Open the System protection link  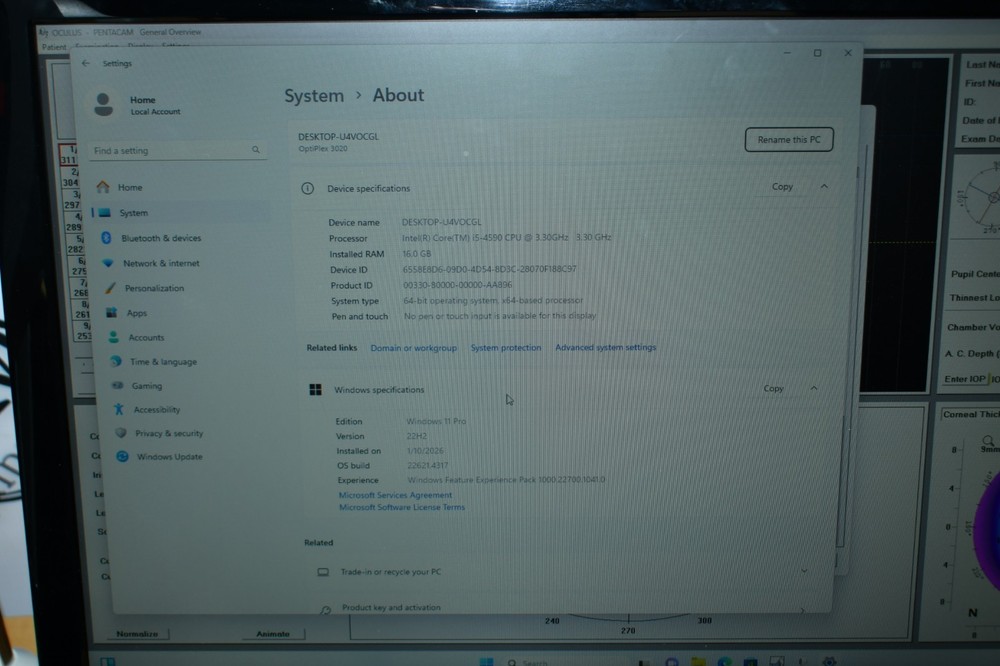(506, 348)
